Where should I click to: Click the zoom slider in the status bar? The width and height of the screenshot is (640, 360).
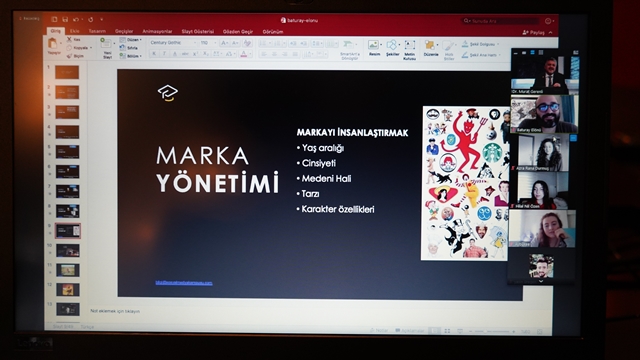coord(492,331)
